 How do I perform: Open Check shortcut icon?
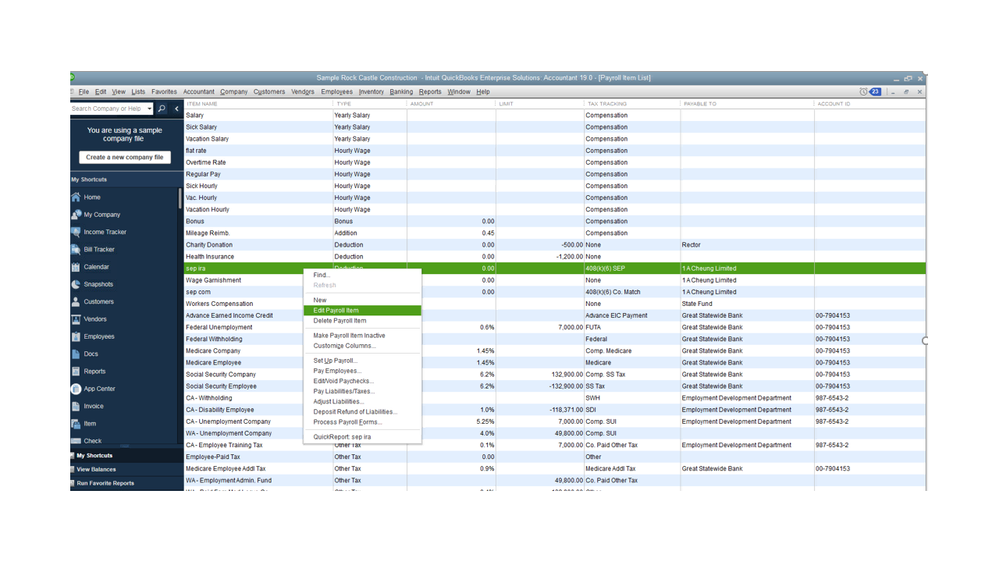pyautogui.click(x=76, y=441)
